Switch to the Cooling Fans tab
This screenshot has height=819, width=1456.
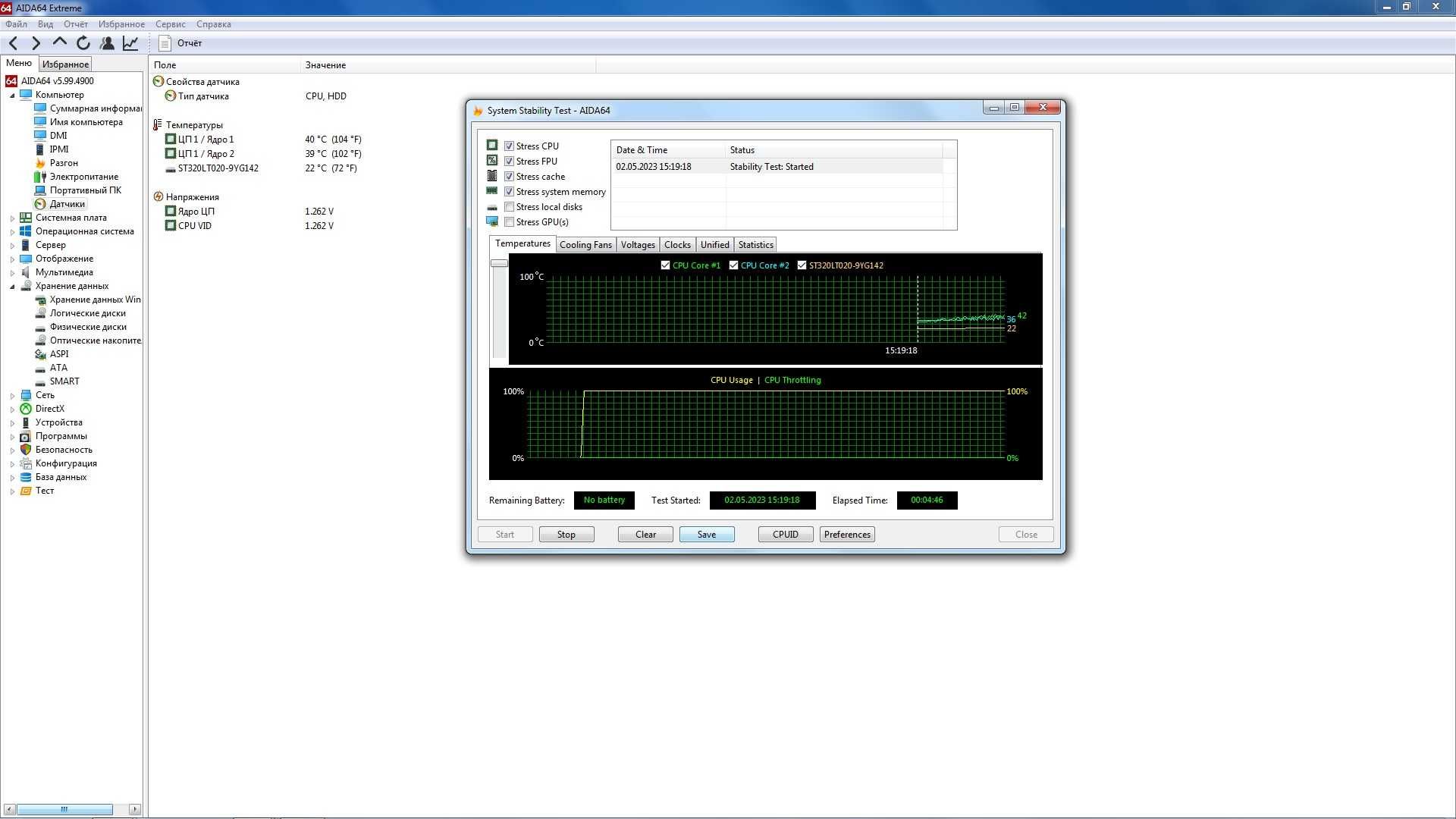click(x=585, y=245)
